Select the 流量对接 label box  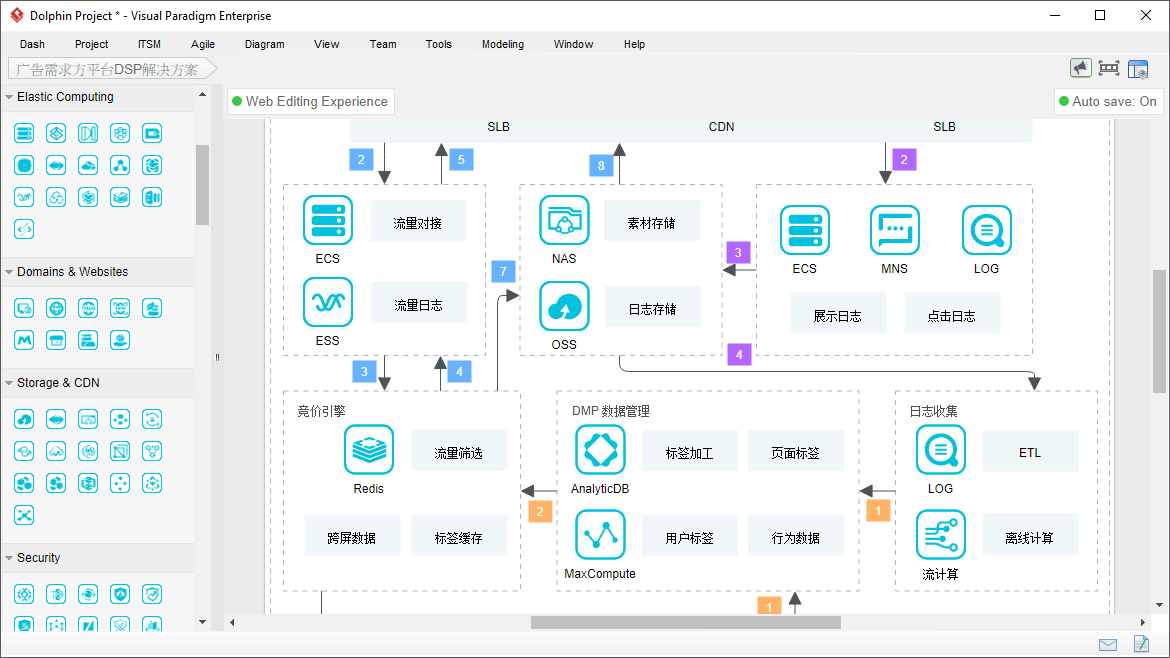[418, 221]
